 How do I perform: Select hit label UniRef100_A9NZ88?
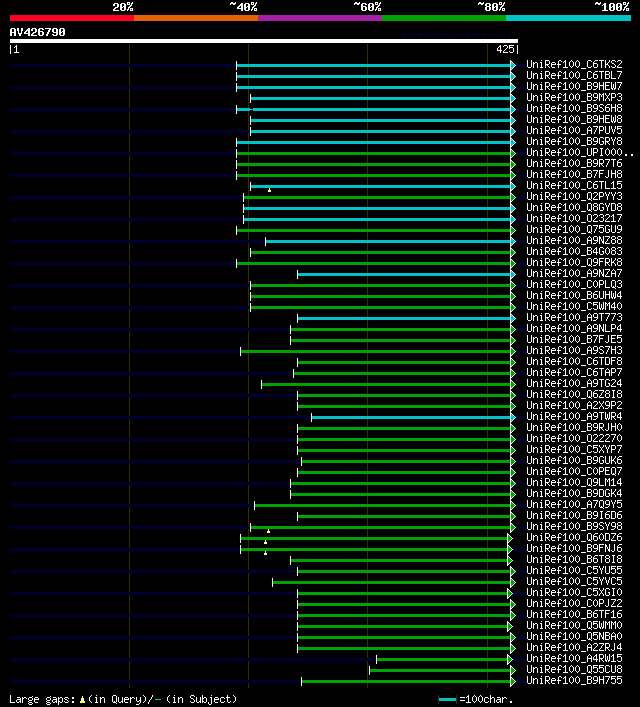point(574,240)
